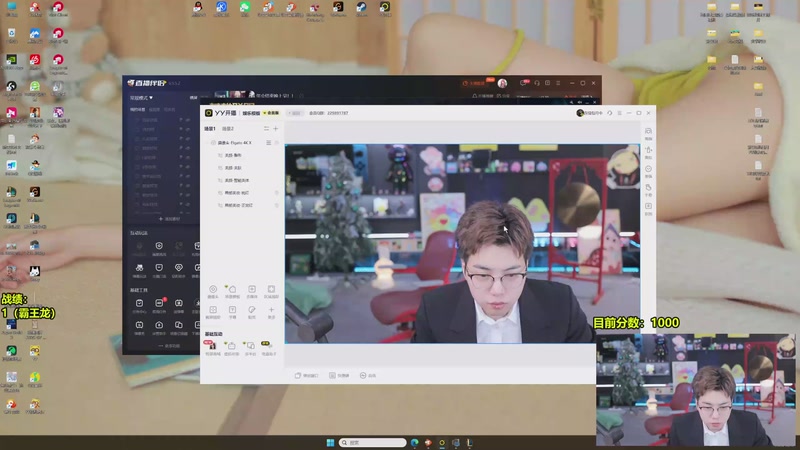Open the Windows Start menu
Viewport: 800px width, 450px height.
tap(330, 442)
